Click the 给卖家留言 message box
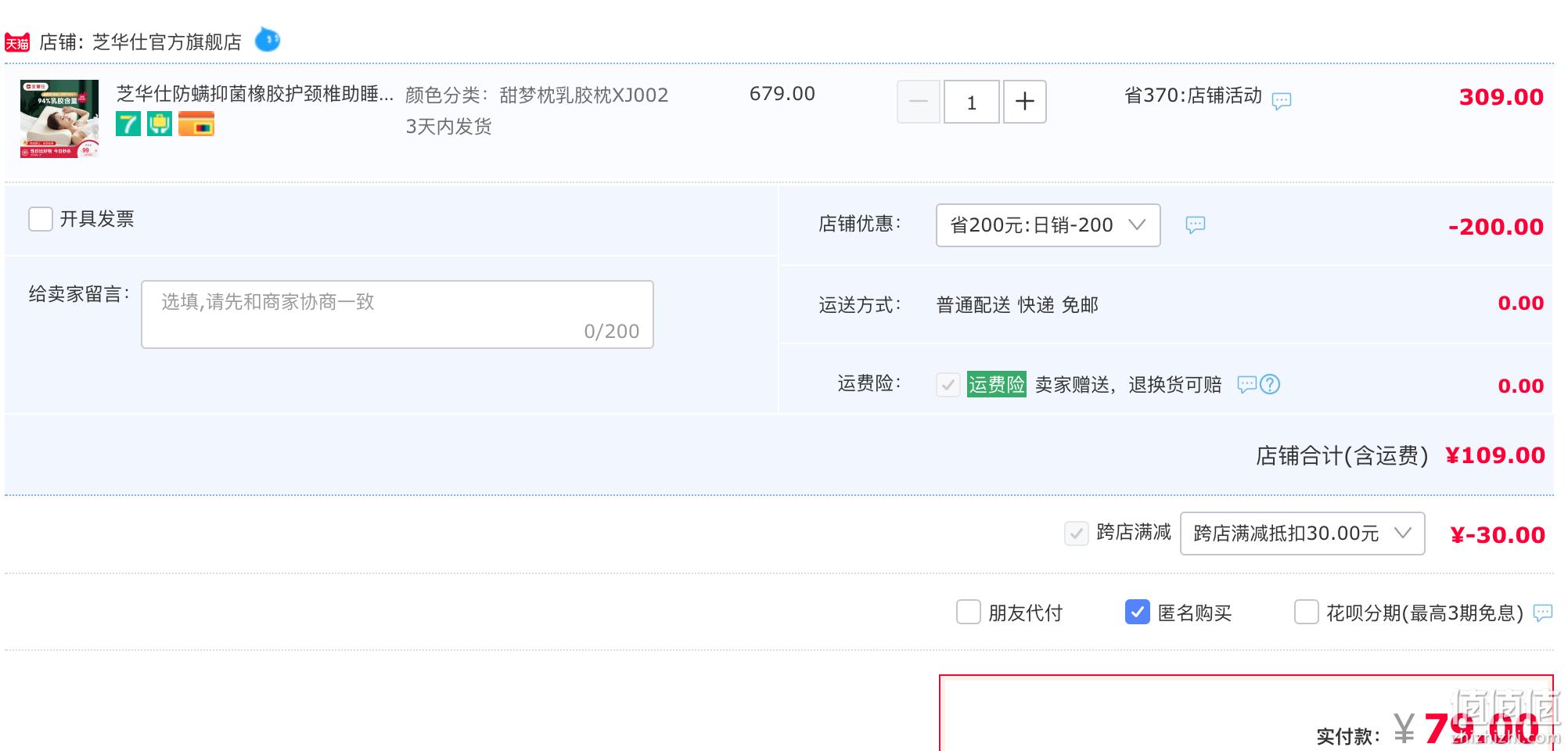Screen dimensions: 1568x751 (x=397, y=314)
